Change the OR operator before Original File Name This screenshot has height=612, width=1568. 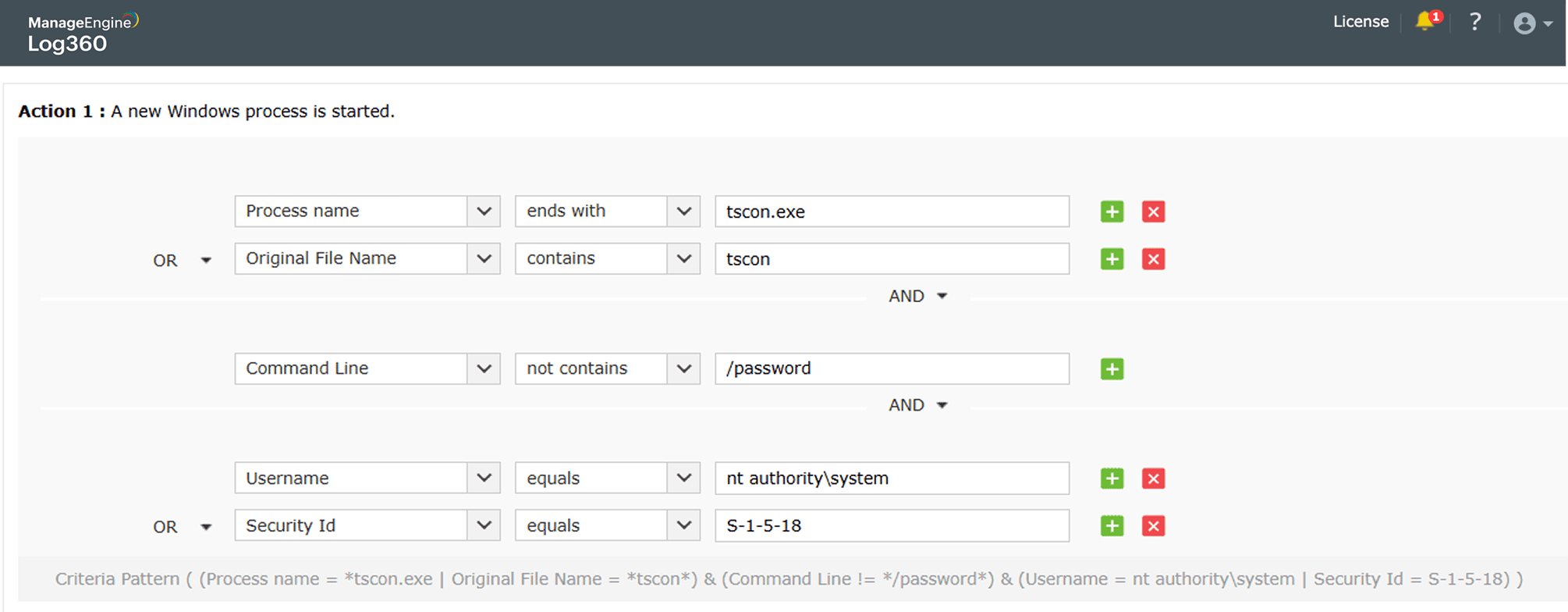coord(182,261)
